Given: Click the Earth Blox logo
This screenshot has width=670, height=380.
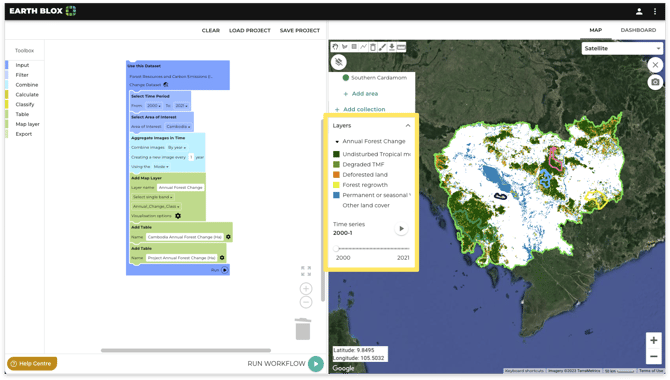Looking at the screenshot, I should pyautogui.click(x=43, y=11).
